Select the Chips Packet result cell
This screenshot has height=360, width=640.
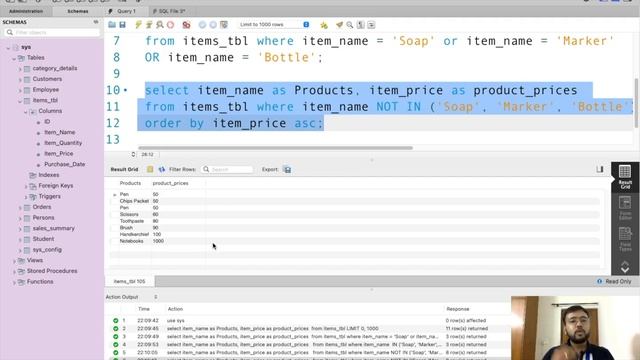[x=134, y=201]
